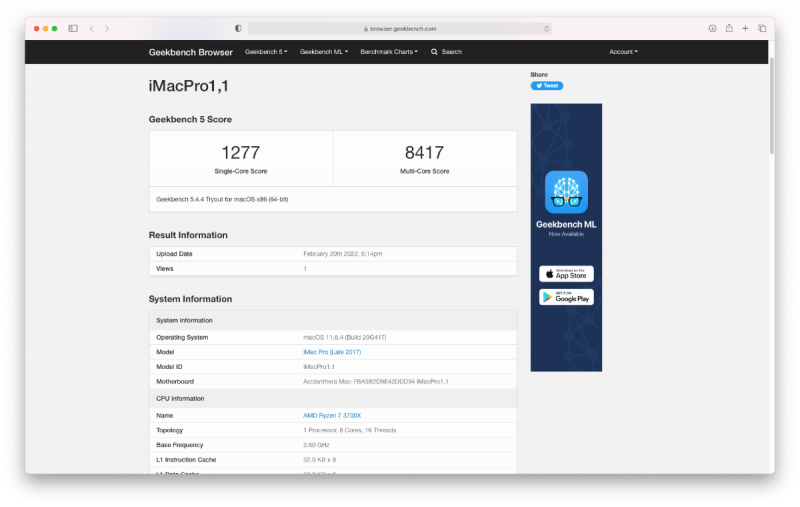Open the Account dropdown menu

[623, 52]
